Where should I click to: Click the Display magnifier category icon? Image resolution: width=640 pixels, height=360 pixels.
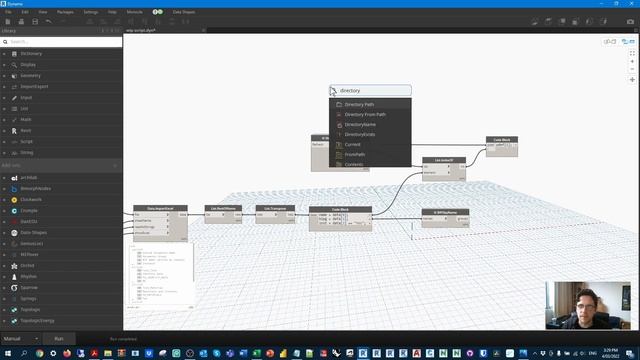pyautogui.click(x=14, y=64)
